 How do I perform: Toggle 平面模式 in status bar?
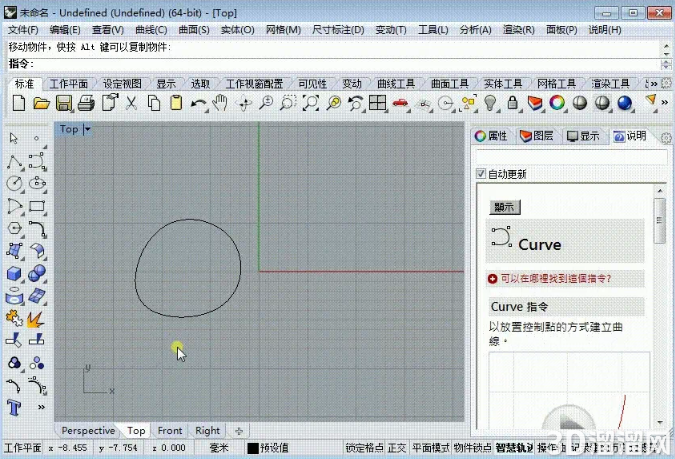pos(430,448)
